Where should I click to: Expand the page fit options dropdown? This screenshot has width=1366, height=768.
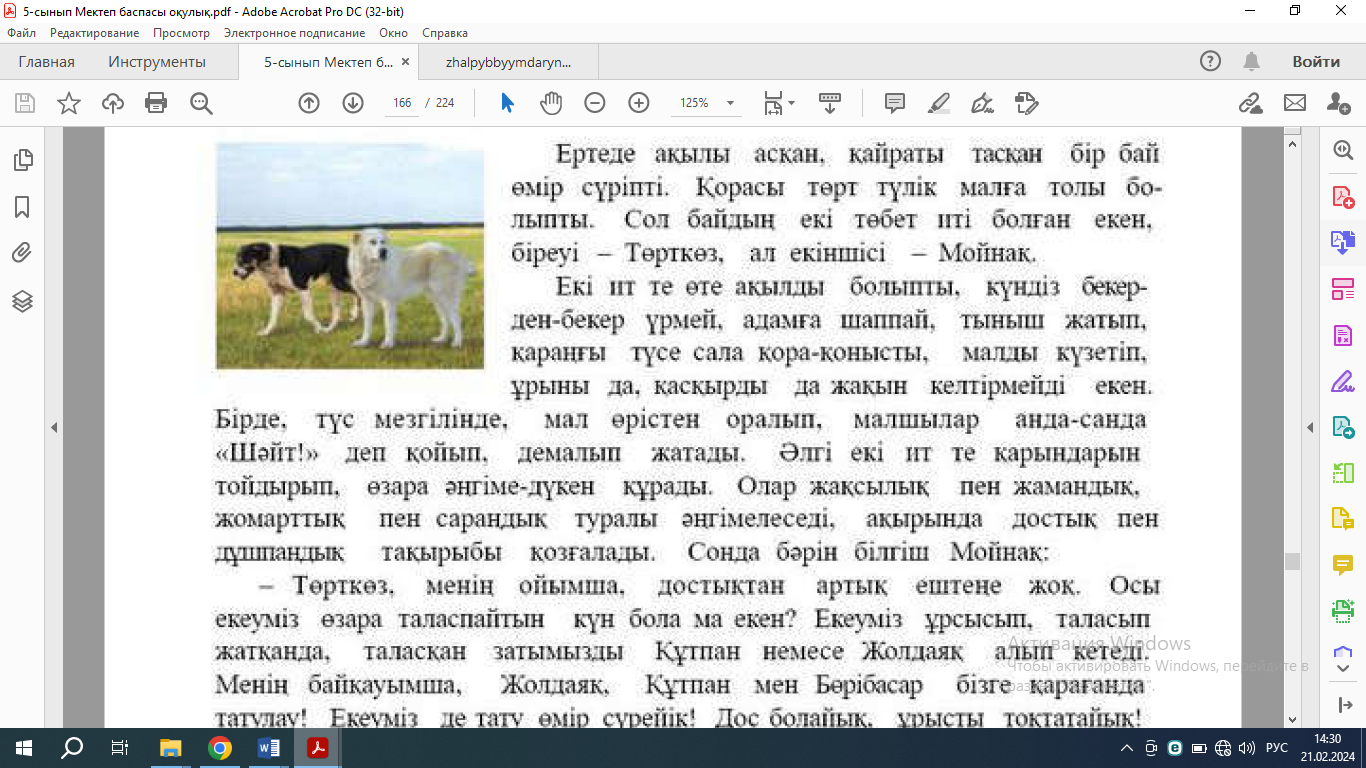791,103
